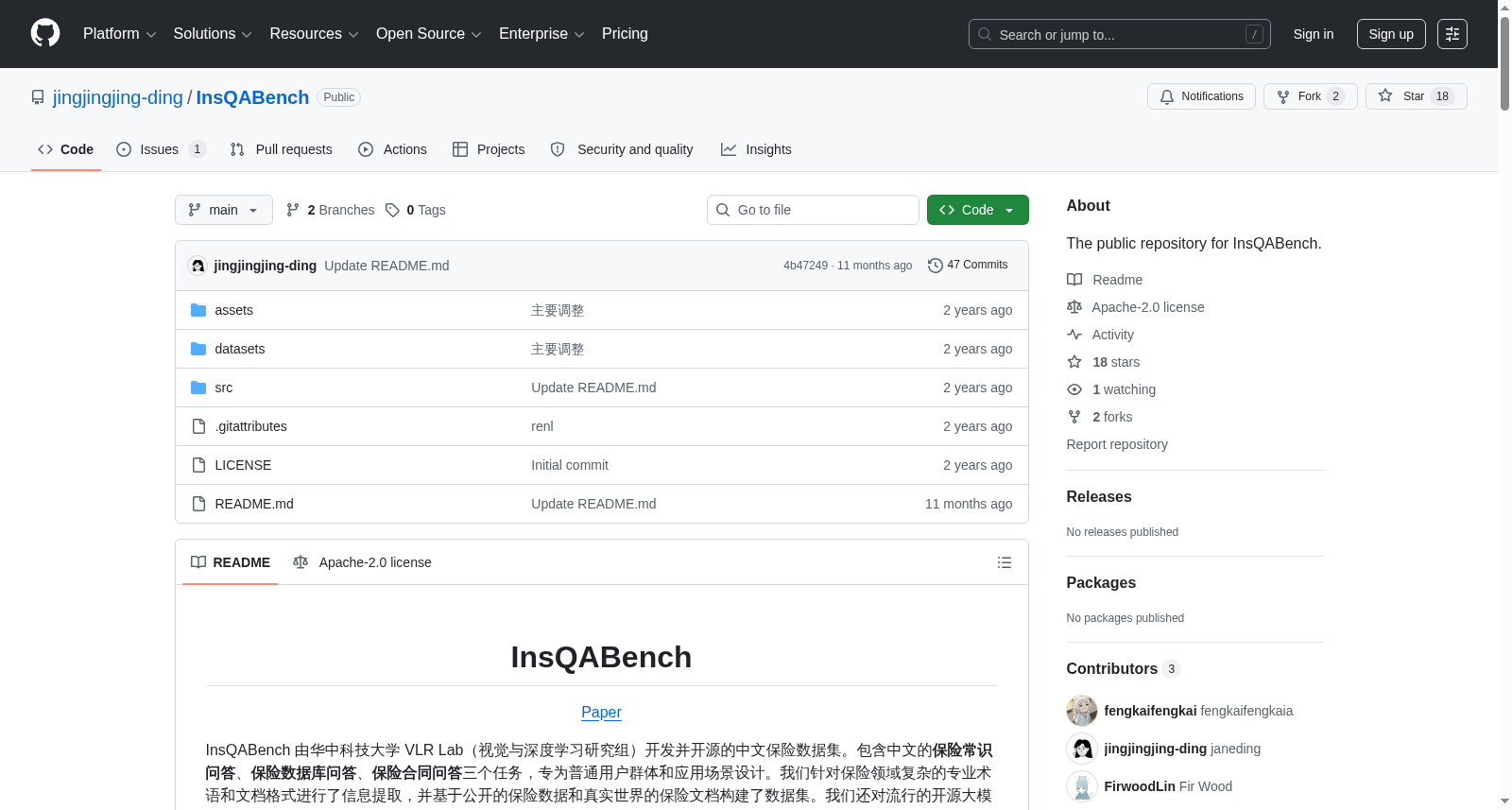Viewport: 1512px width, 810px height.
Task: Click the README.md file icon
Action: 198,504
